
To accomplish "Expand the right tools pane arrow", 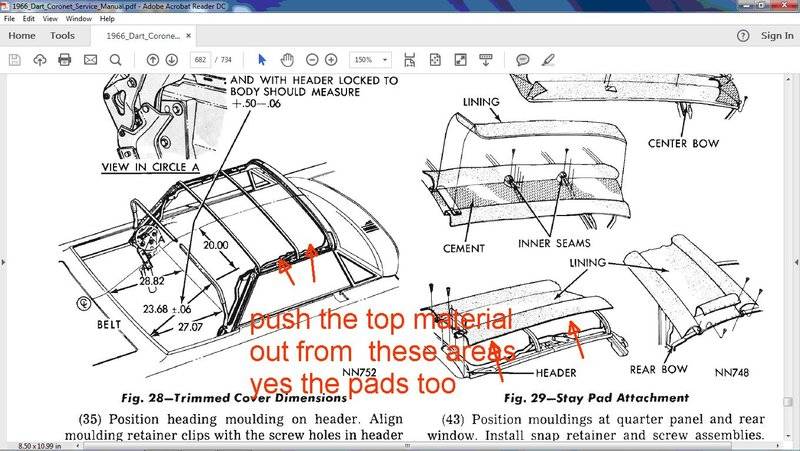I will tap(796, 262).
